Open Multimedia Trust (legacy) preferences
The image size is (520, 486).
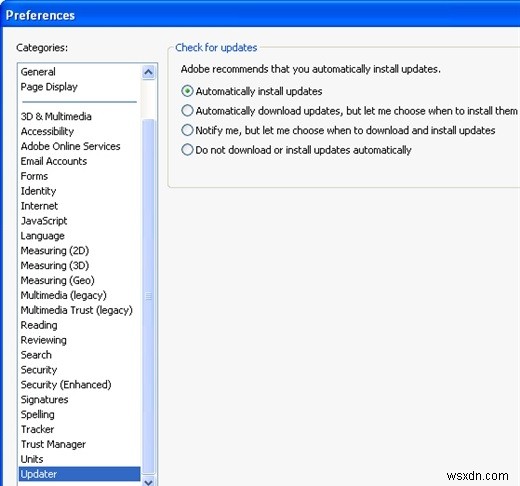(x=77, y=310)
